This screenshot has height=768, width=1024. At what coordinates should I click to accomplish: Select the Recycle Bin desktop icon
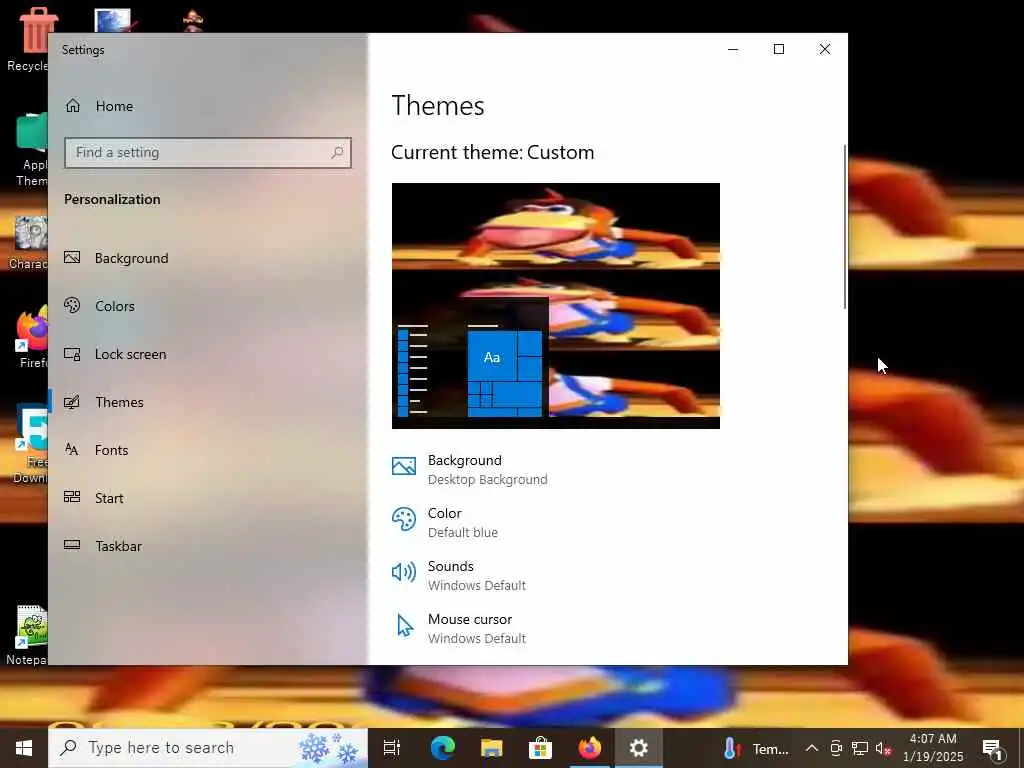(27, 40)
